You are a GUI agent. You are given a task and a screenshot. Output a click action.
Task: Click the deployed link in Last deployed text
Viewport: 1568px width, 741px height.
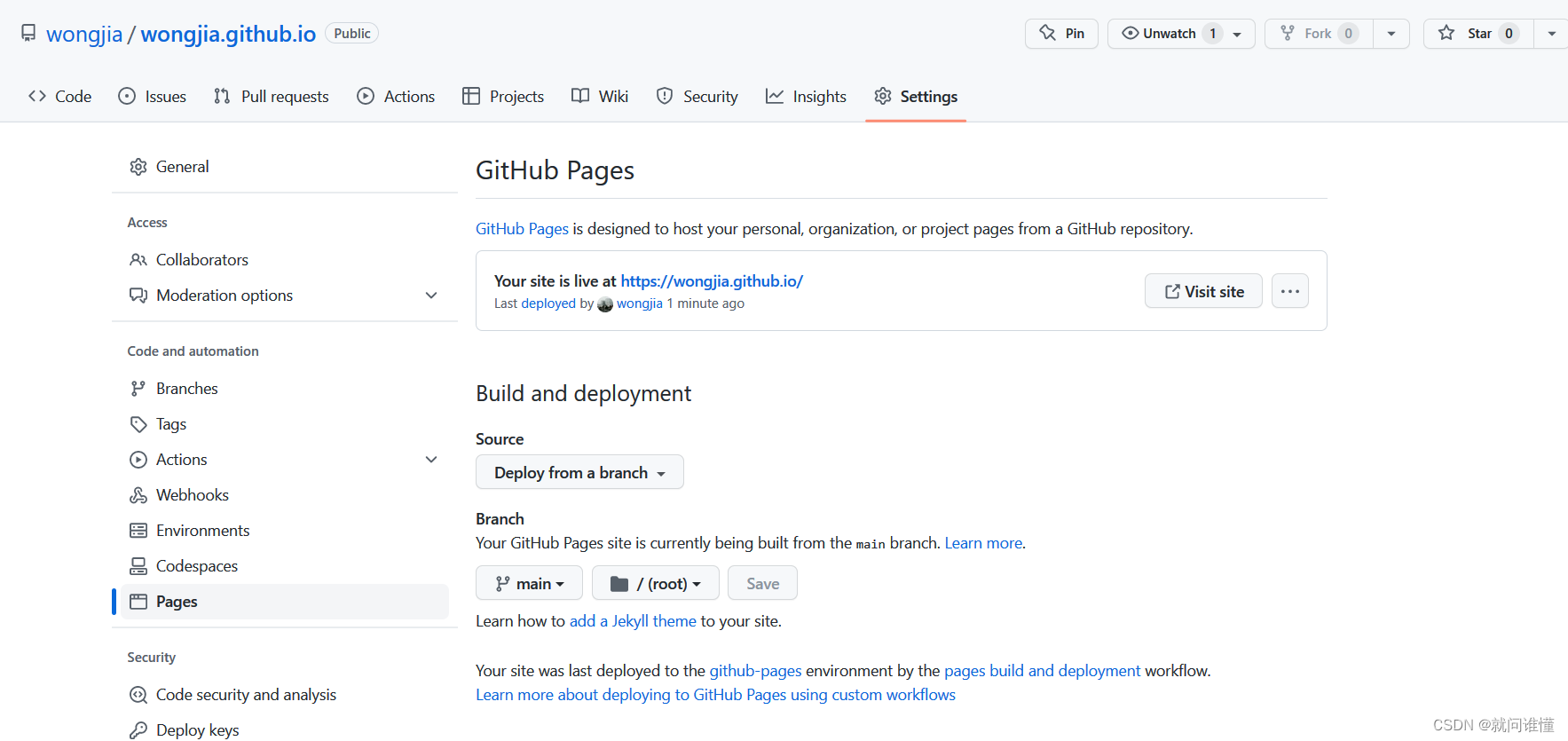point(548,303)
